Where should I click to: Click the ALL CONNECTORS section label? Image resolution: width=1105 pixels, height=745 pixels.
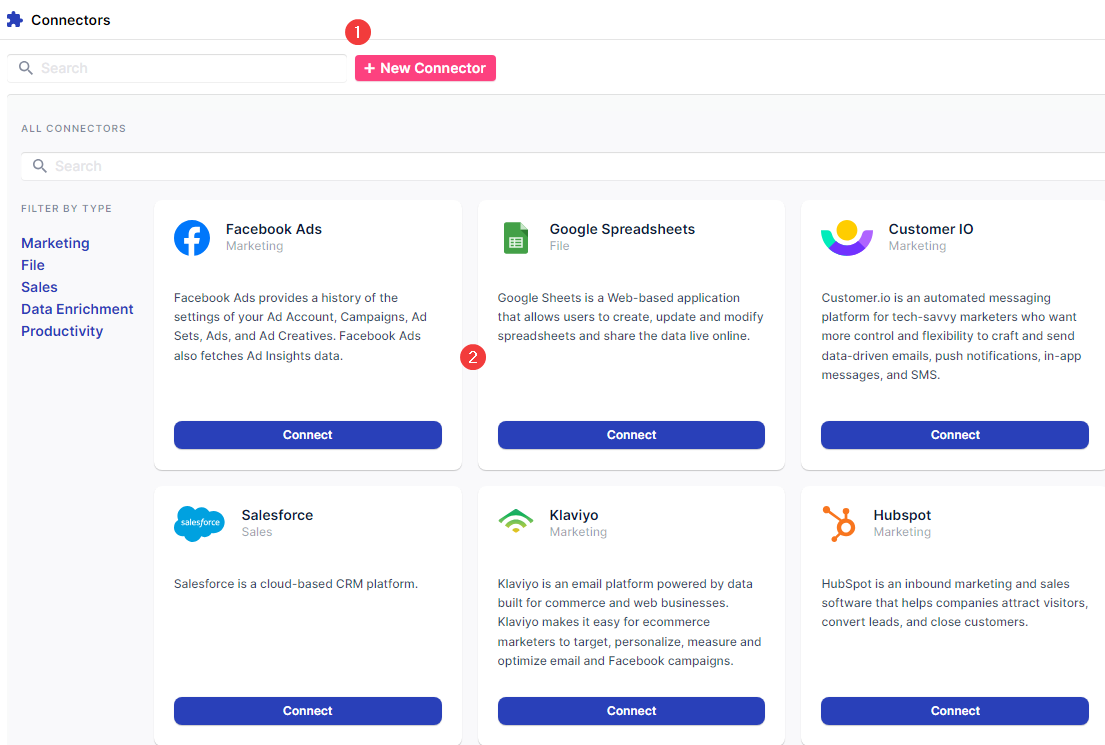(x=74, y=128)
